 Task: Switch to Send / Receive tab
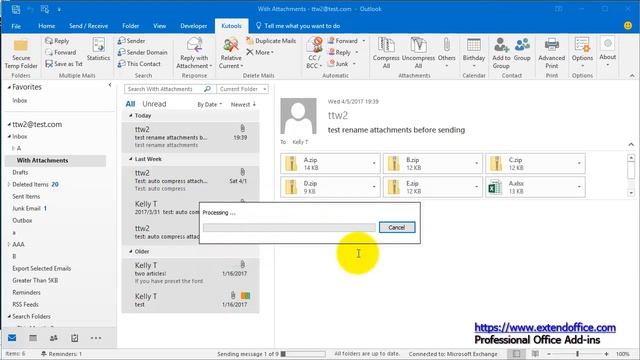pyautogui.click(x=89, y=26)
